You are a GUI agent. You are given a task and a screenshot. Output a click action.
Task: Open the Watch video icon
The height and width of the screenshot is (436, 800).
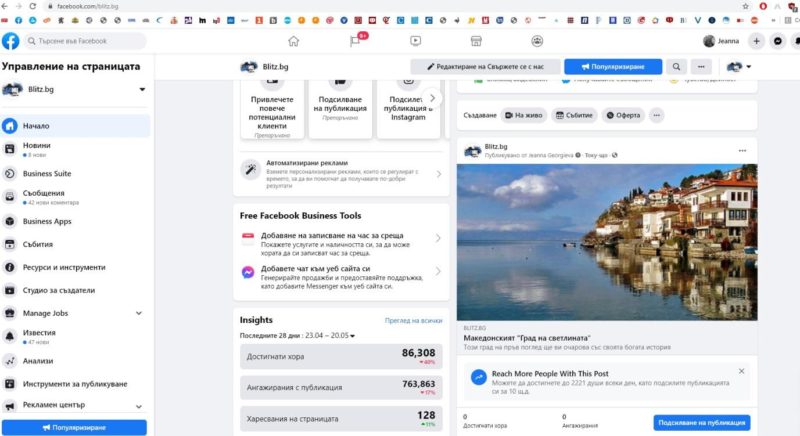(415, 41)
